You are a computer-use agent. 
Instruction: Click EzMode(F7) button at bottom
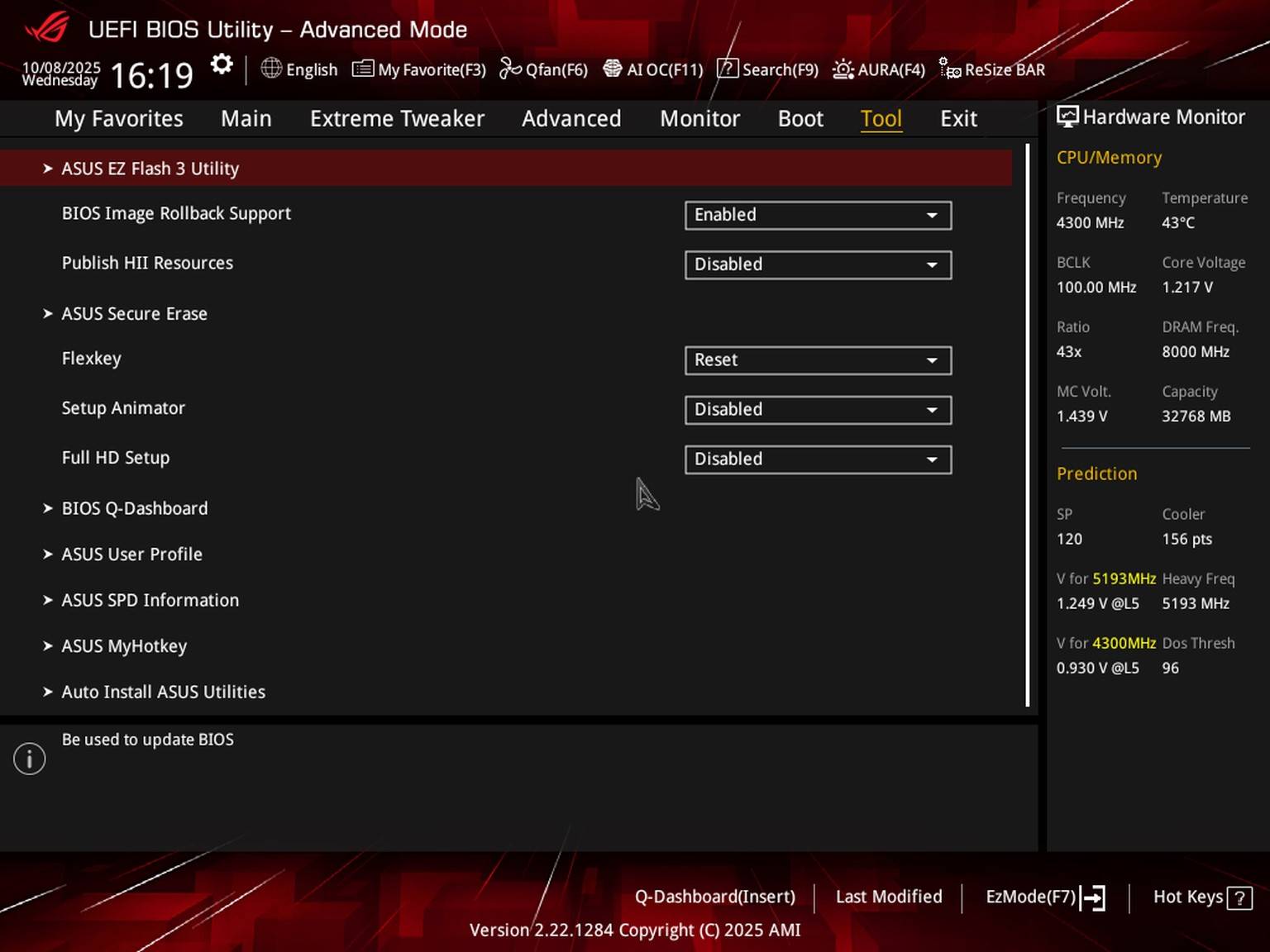pyautogui.click(x=1044, y=897)
